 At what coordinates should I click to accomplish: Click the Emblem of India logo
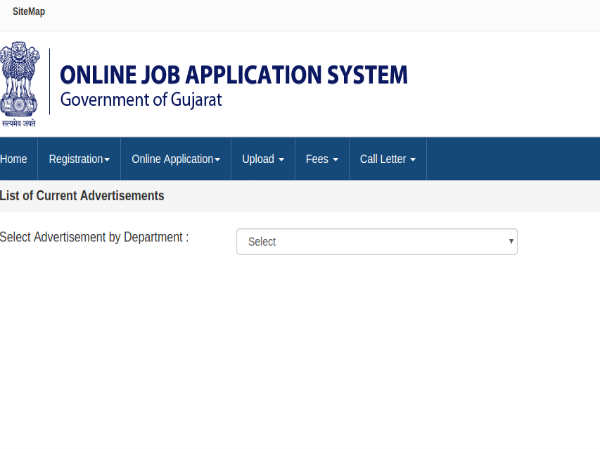tap(18, 78)
